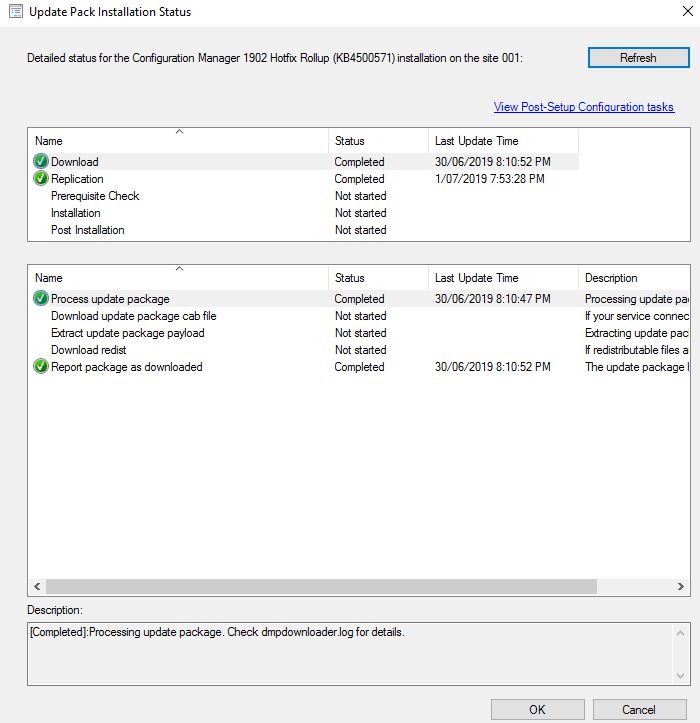Click the 30/06/2019 8:10:47 PM timestamp

[x=492, y=298]
